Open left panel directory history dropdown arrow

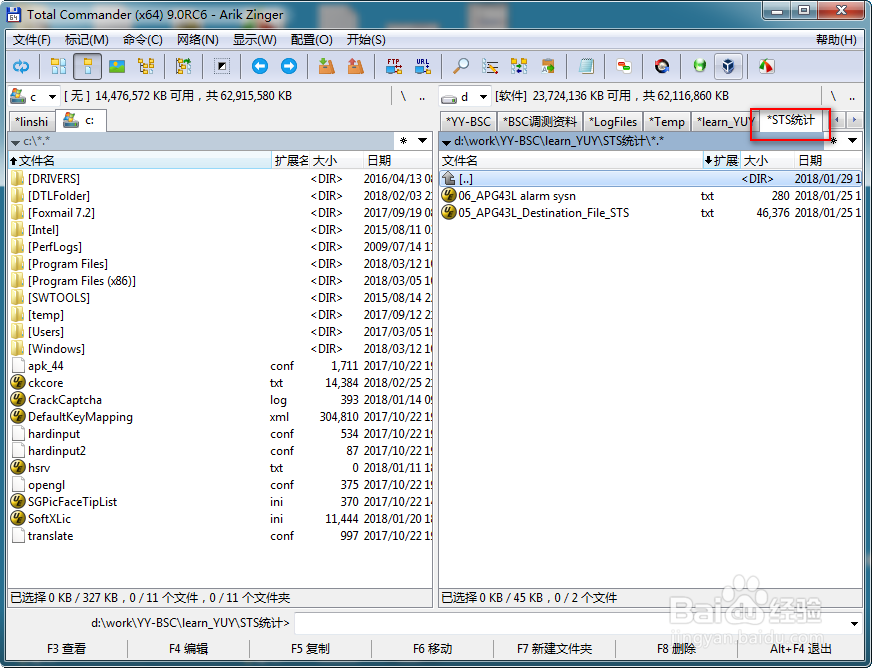(423, 141)
